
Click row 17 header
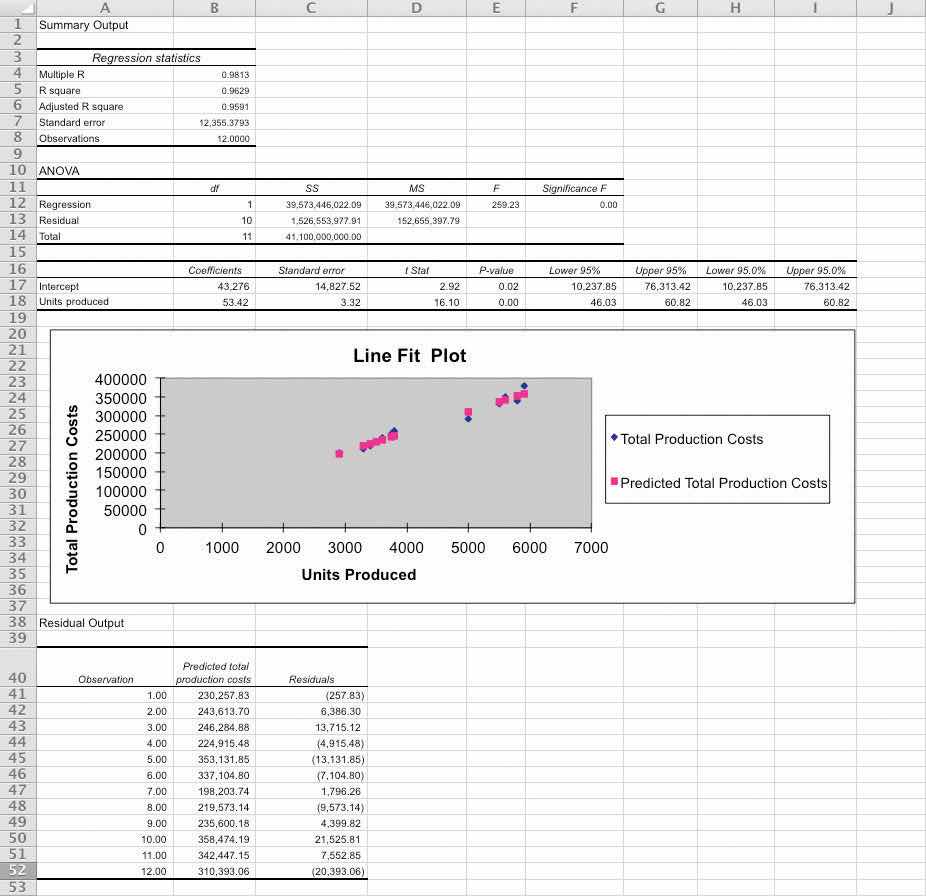point(17,286)
